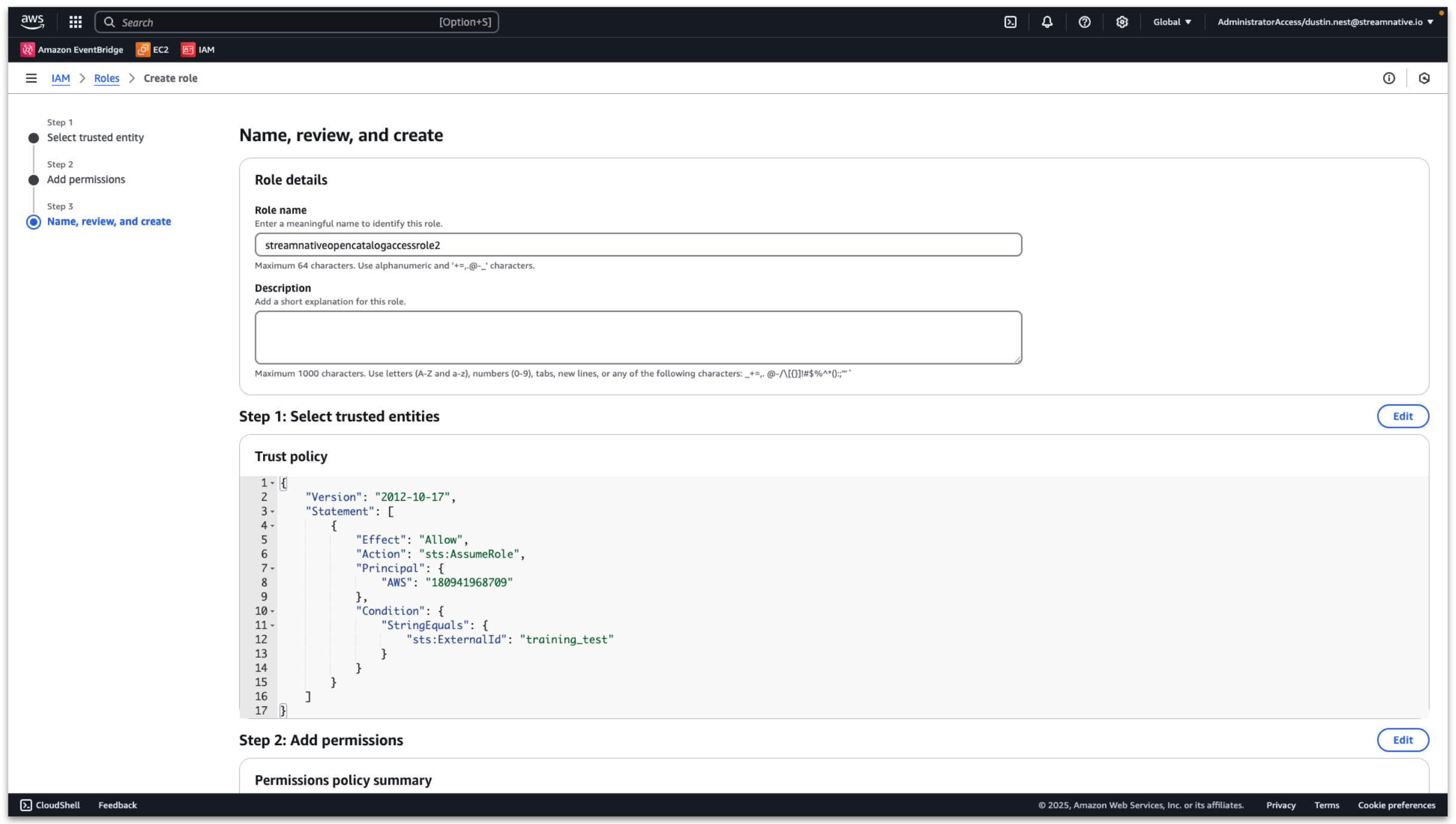Open the settings gear icon
This screenshot has width=1456, height=824.
tap(1121, 22)
